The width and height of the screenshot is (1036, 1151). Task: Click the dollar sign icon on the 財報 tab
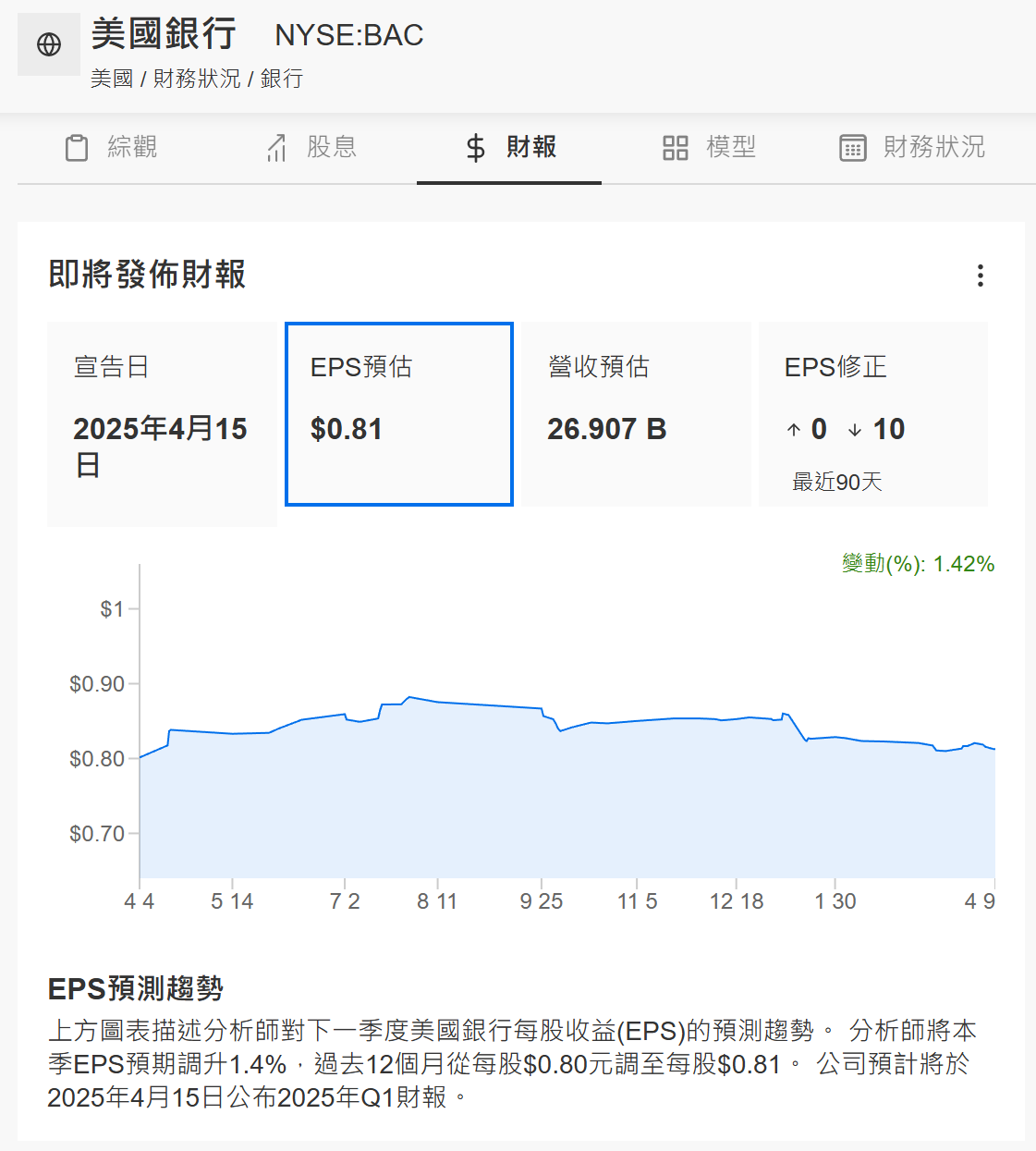[476, 148]
